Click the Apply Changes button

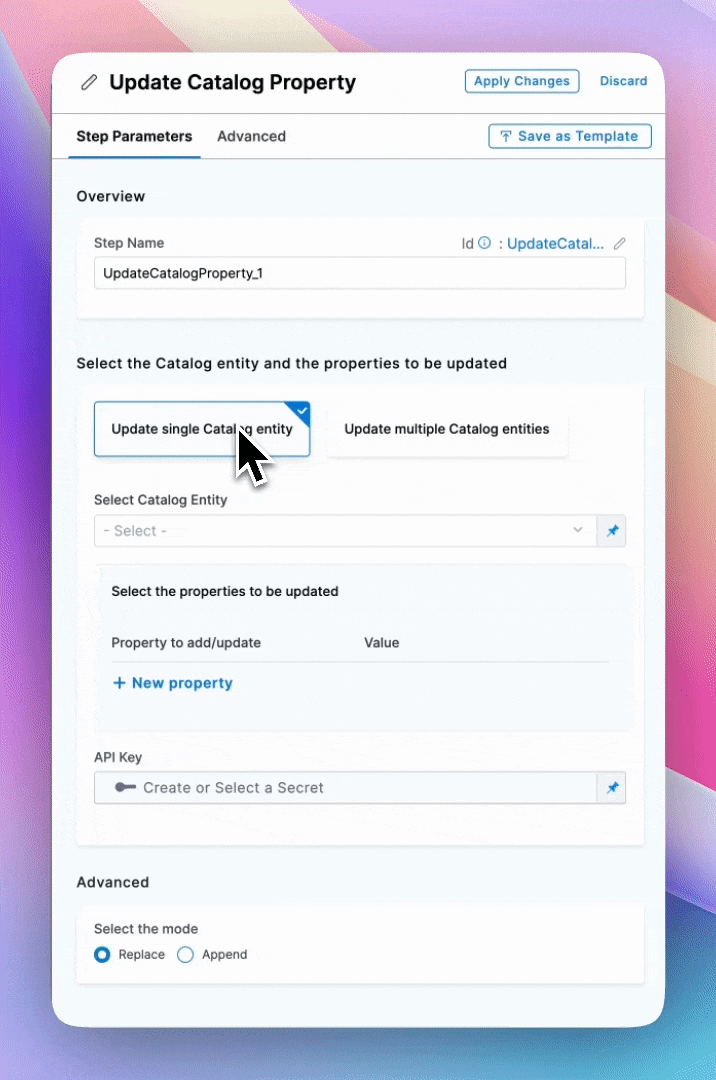pos(521,81)
